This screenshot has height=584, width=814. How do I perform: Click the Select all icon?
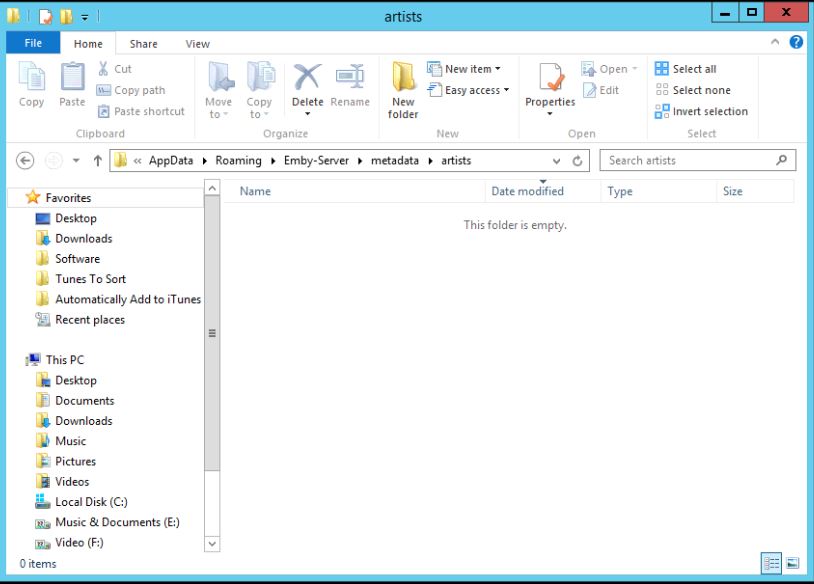[x=686, y=69]
